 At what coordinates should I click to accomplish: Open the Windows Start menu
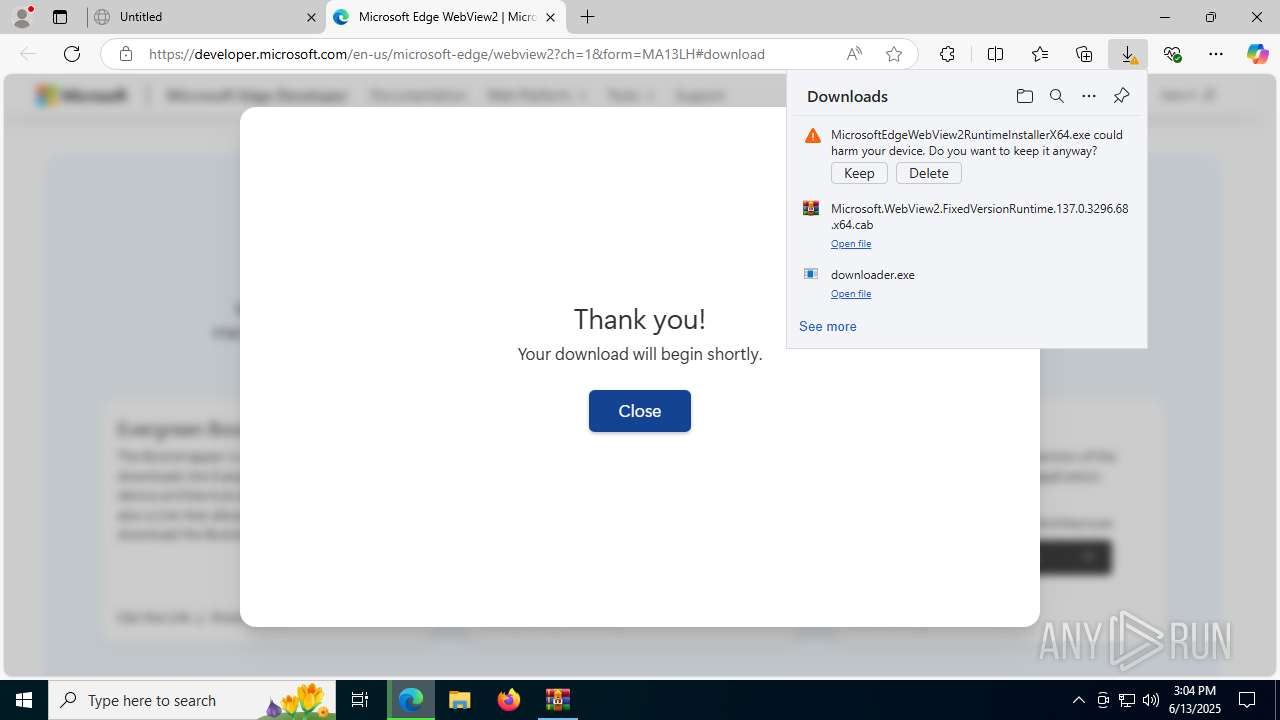(x=24, y=700)
